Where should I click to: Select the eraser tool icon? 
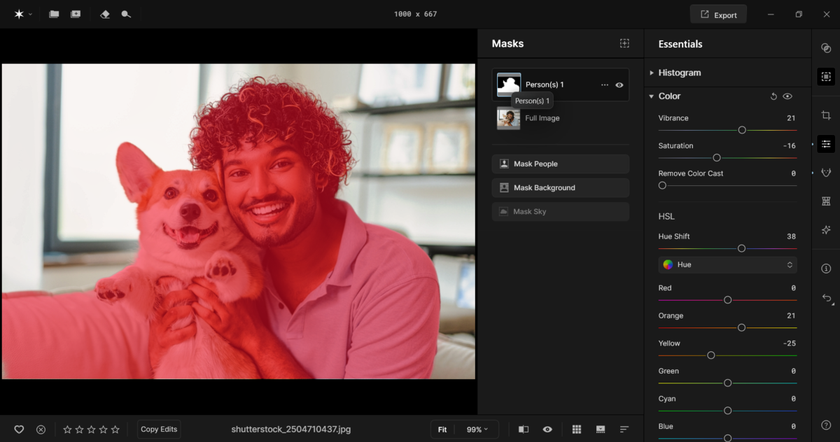pyautogui.click(x=105, y=14)
